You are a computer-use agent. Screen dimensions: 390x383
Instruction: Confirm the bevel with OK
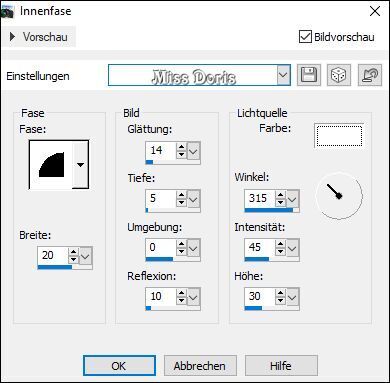tap(119, 366)
